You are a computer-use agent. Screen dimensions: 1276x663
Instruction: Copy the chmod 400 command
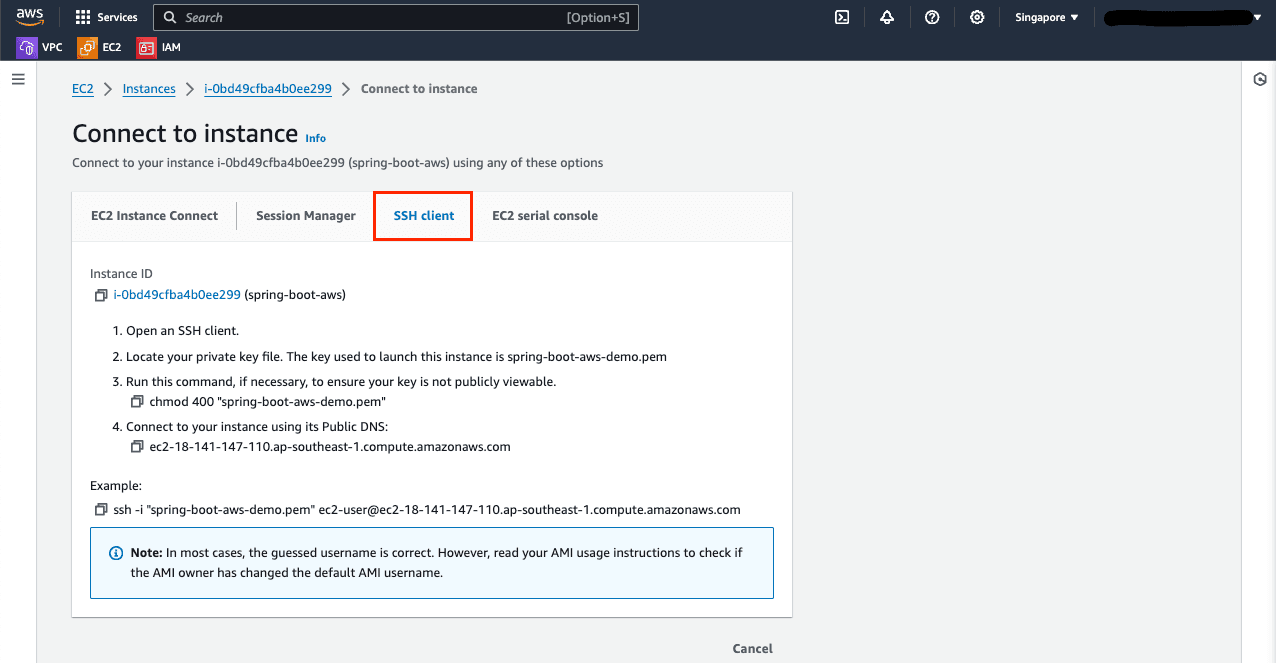coord(137,401)
